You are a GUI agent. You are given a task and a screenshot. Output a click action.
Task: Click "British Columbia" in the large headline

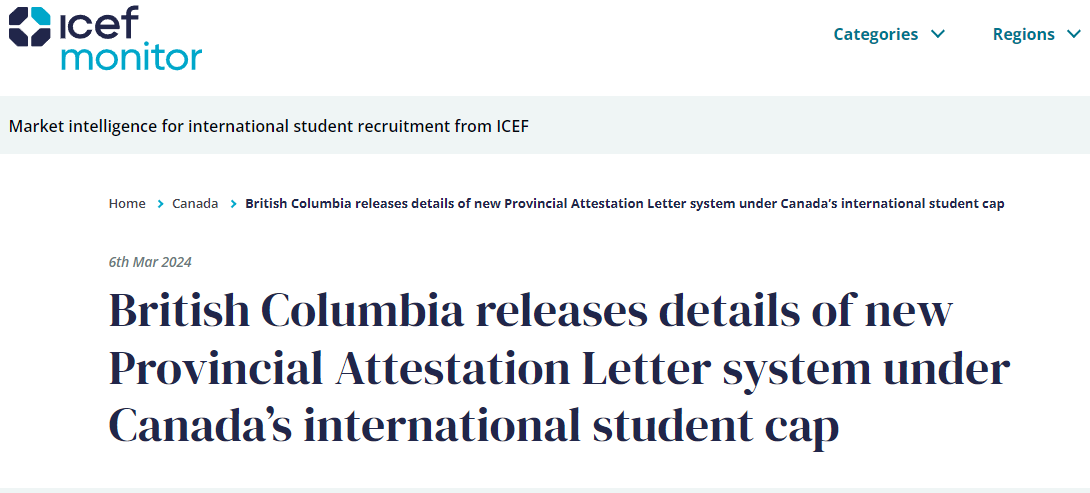pos(286,311)
